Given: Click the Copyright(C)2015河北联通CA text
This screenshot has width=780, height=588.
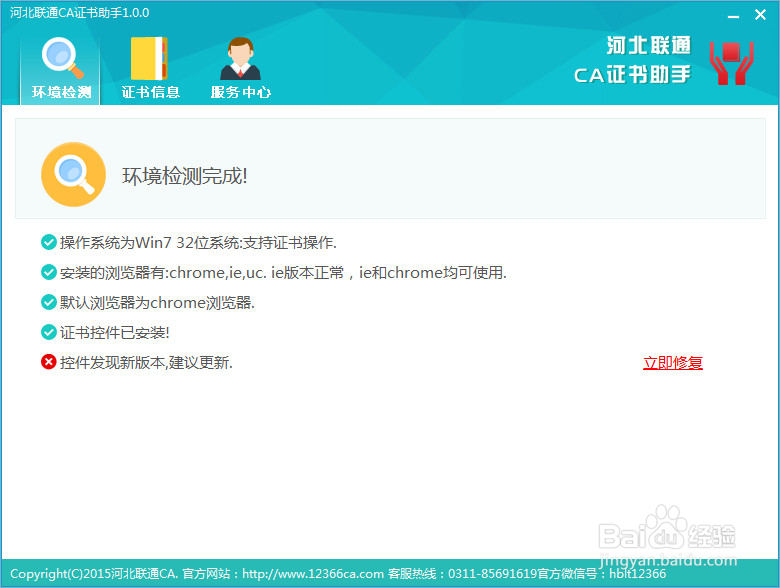Looking at the screenshot, I should pos(94,574).
